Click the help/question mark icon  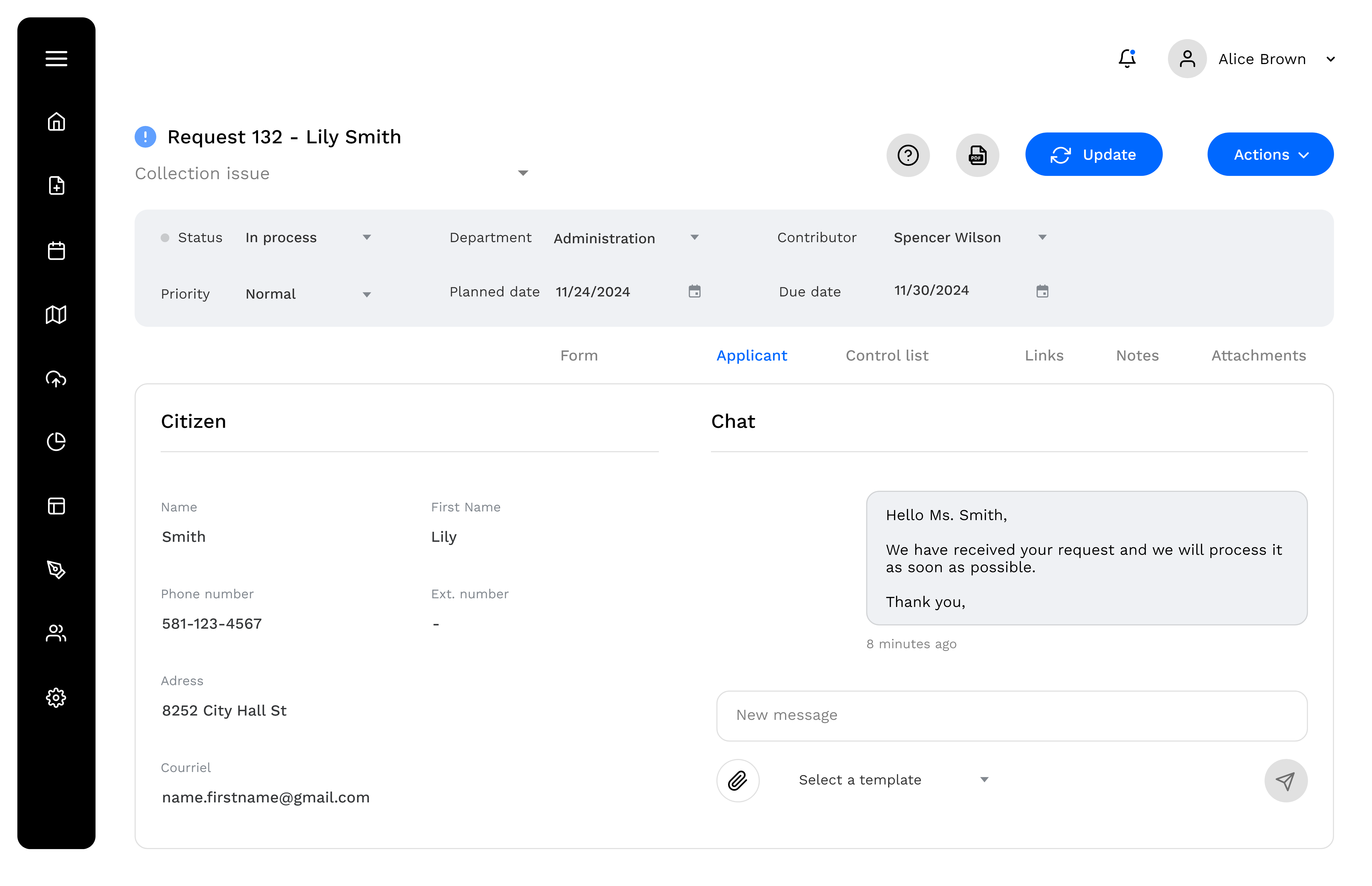[908, 155]
